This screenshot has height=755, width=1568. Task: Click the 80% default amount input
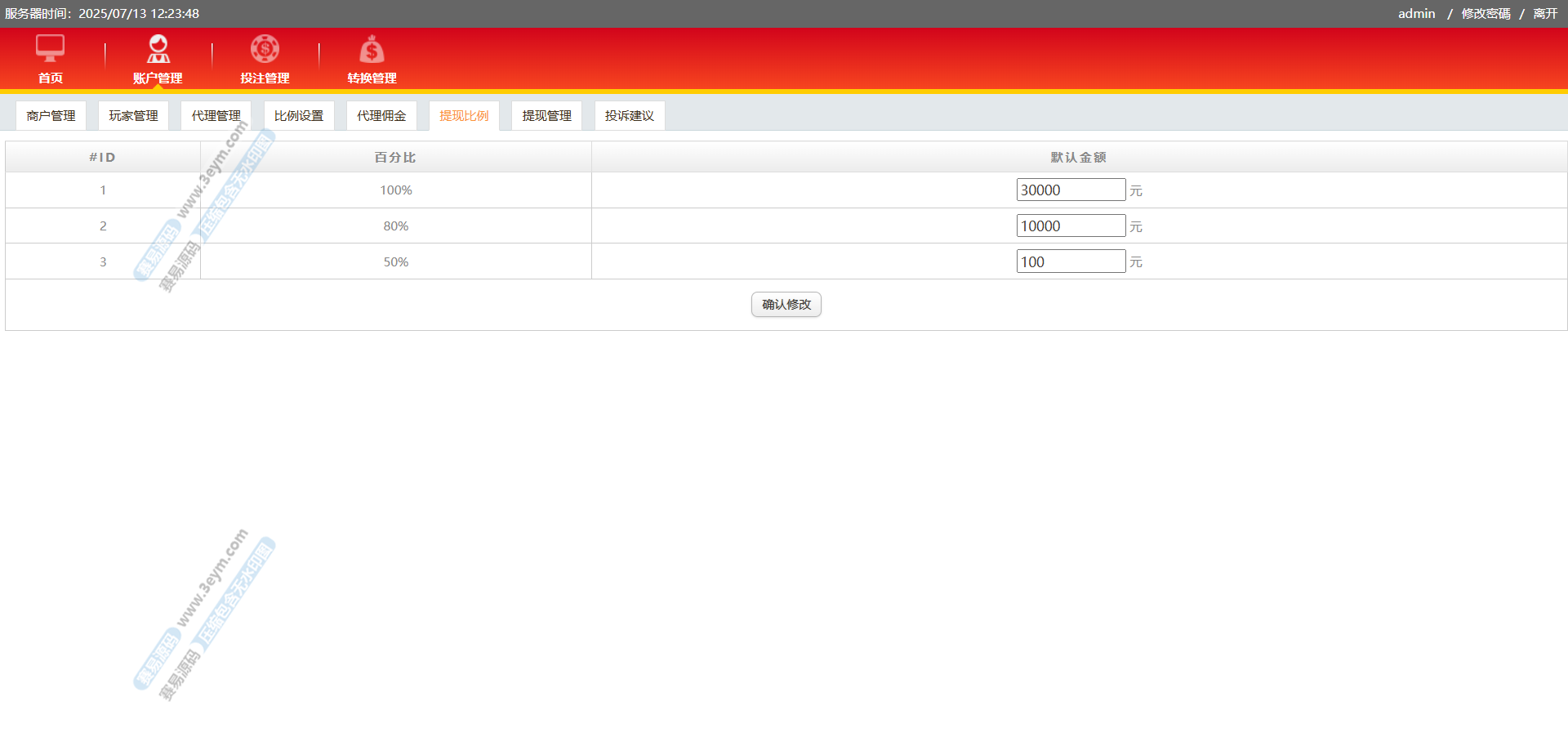pos(1070,226)
